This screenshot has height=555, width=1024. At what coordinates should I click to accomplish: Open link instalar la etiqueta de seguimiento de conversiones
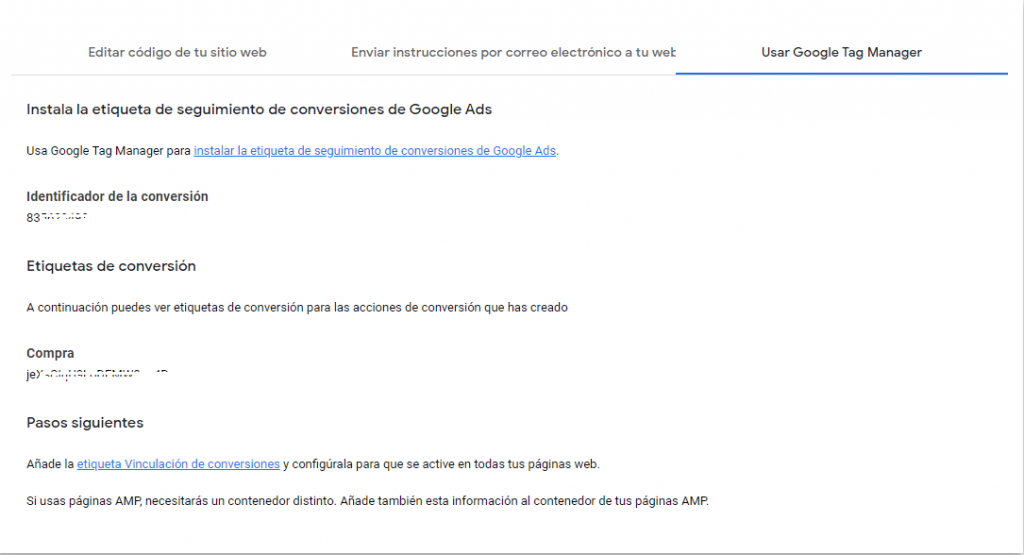(x=375, y=151)
